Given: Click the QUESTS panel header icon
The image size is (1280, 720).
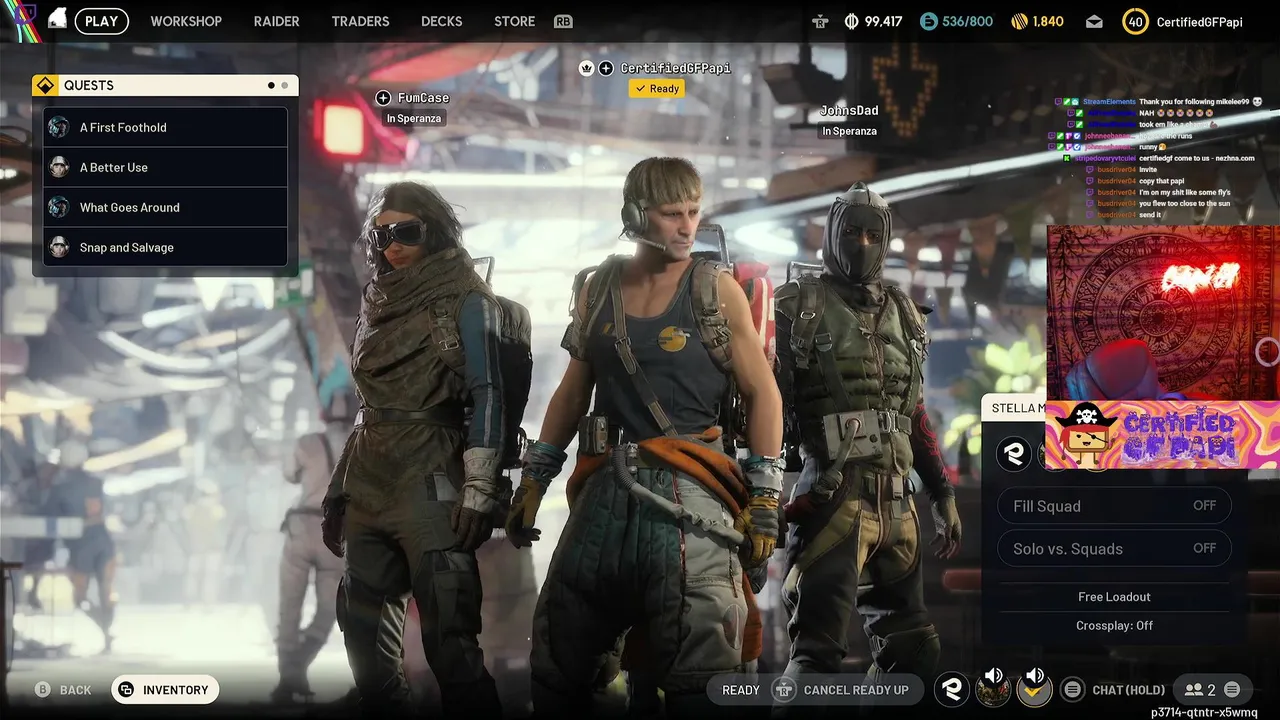Looking at the screenshot, I should pyautogui.click(x=45, y=85).
